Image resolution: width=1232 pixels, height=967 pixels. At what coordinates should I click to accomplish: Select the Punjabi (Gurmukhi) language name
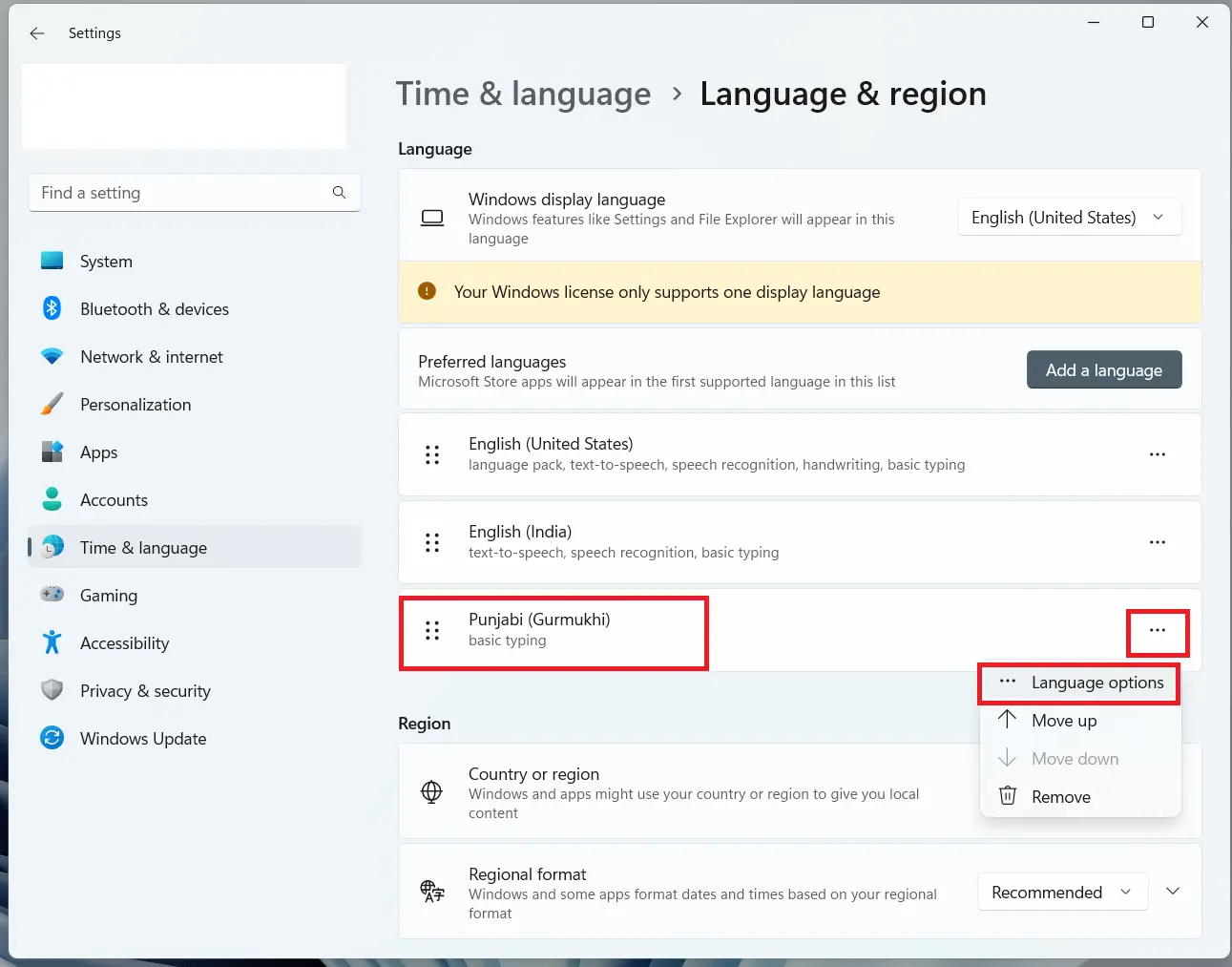point(539,620)
